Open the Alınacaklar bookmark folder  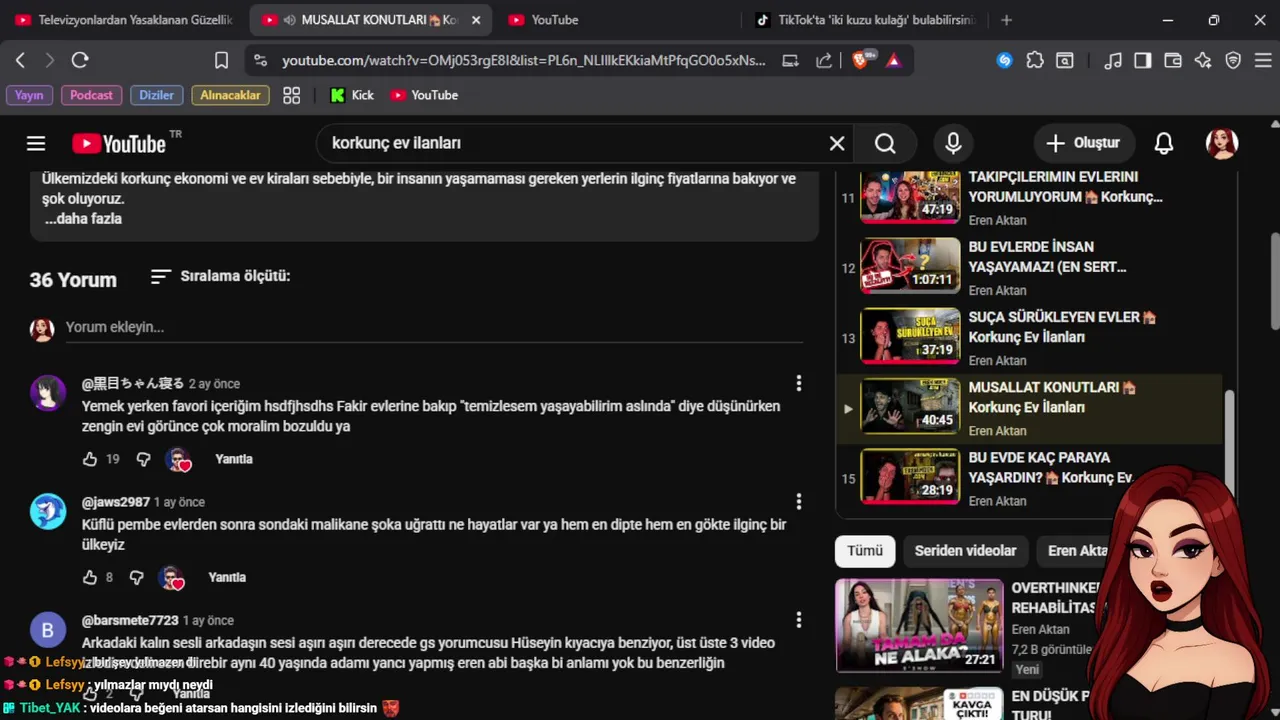click(x=230, y=95)
